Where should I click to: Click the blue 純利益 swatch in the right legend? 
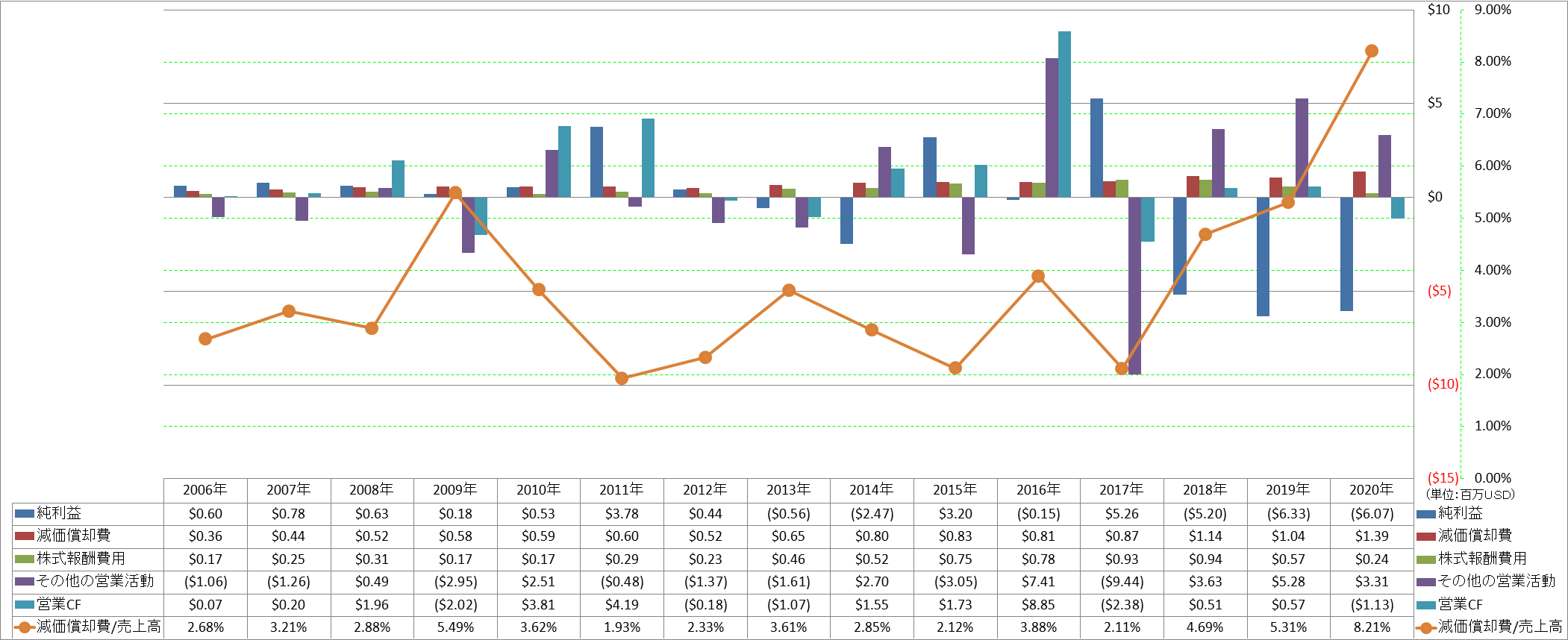1426,513
